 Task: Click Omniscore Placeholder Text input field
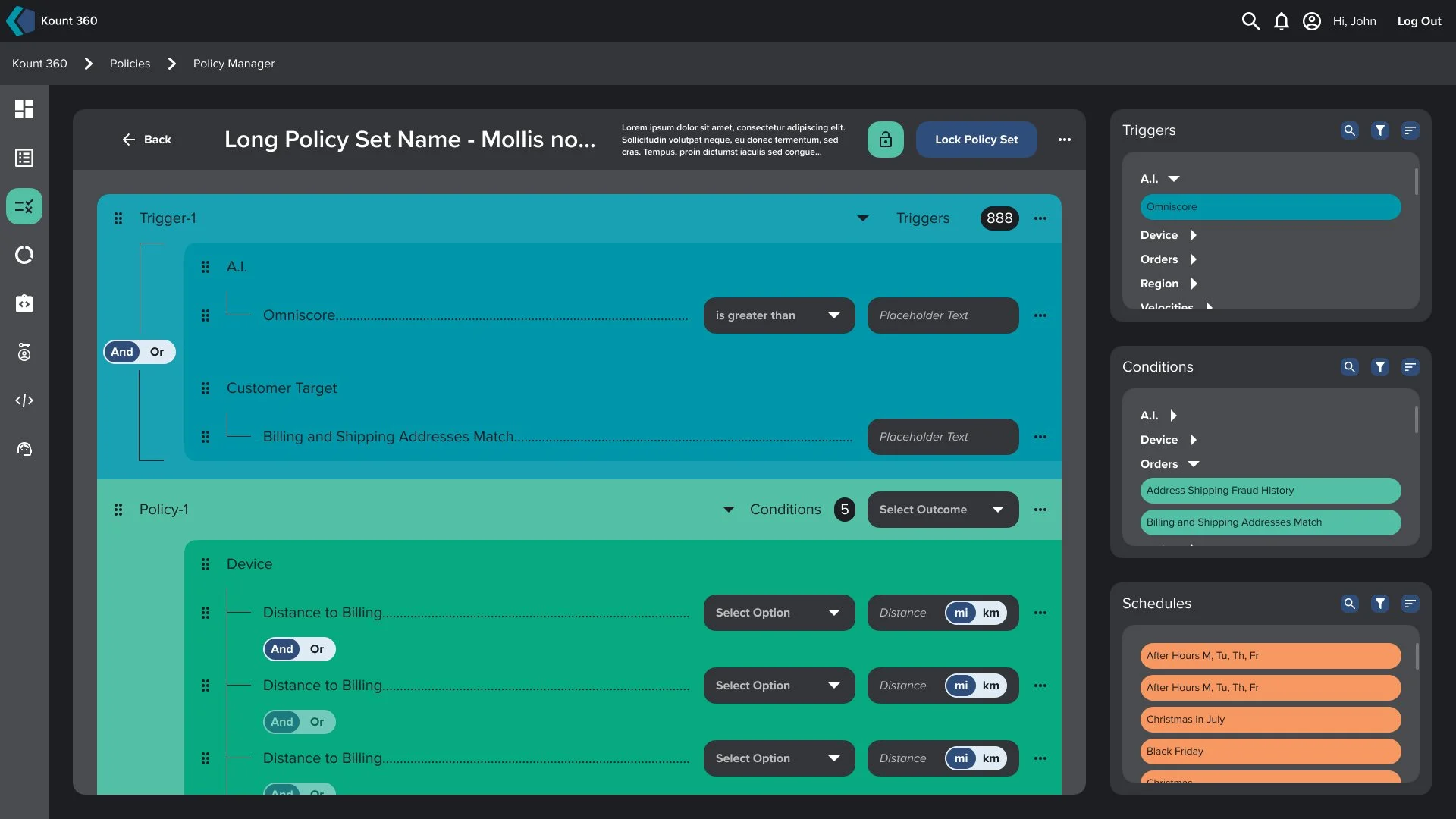coord(943,315)
